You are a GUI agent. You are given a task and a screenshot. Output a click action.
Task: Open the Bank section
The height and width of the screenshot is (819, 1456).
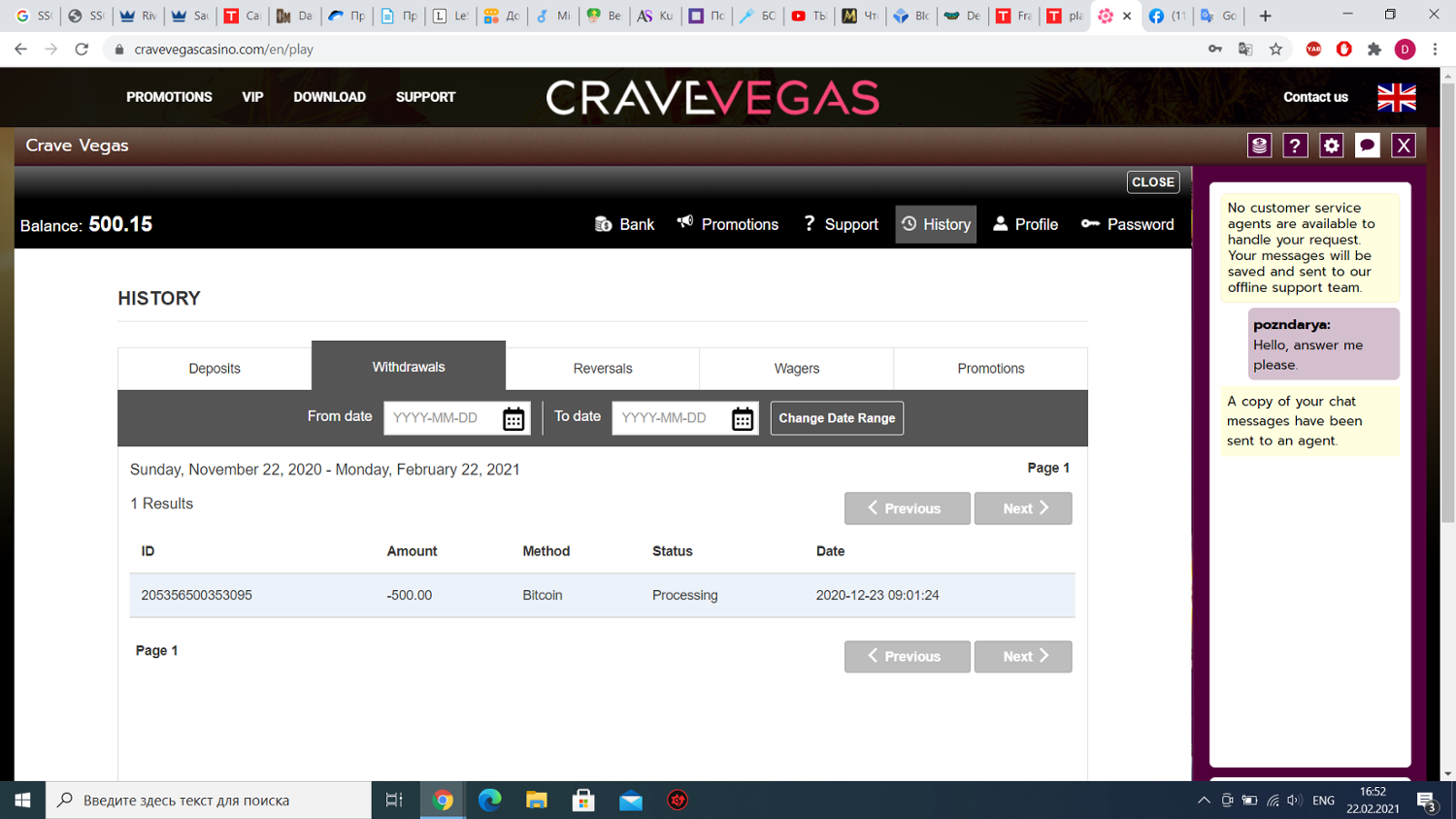[x=625, y=224]
